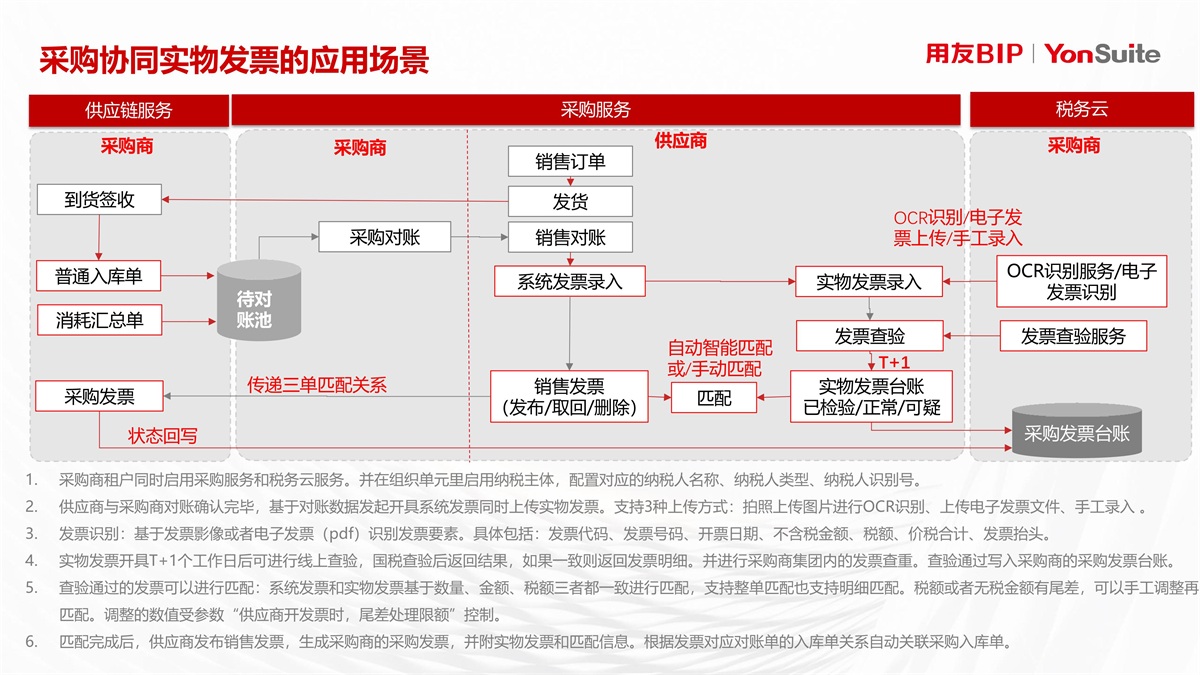Click the 采购对账 process box
This screenshot has height=675, width=1200.
point(384,237)
